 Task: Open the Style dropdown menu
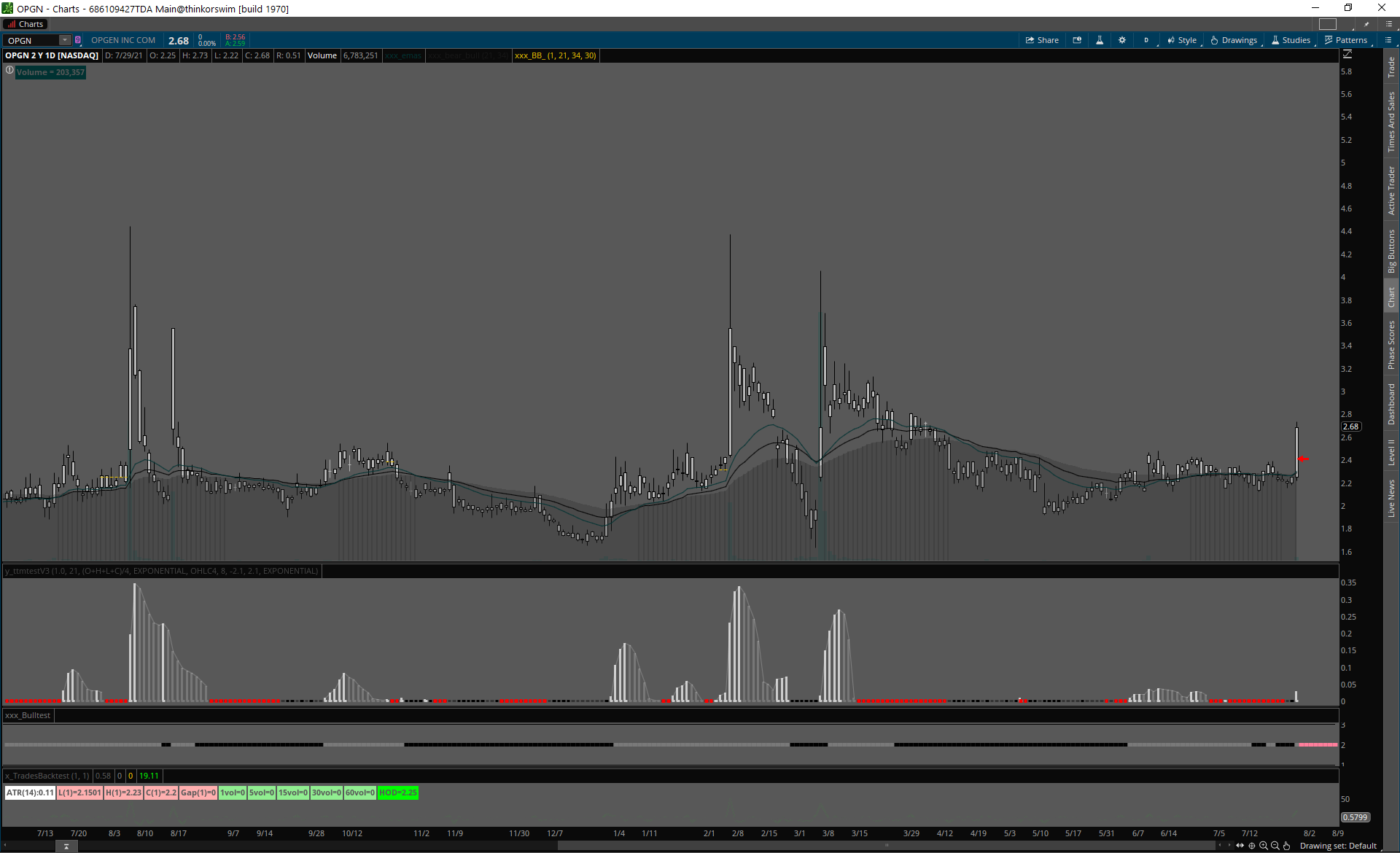[x=1182, y=40]
